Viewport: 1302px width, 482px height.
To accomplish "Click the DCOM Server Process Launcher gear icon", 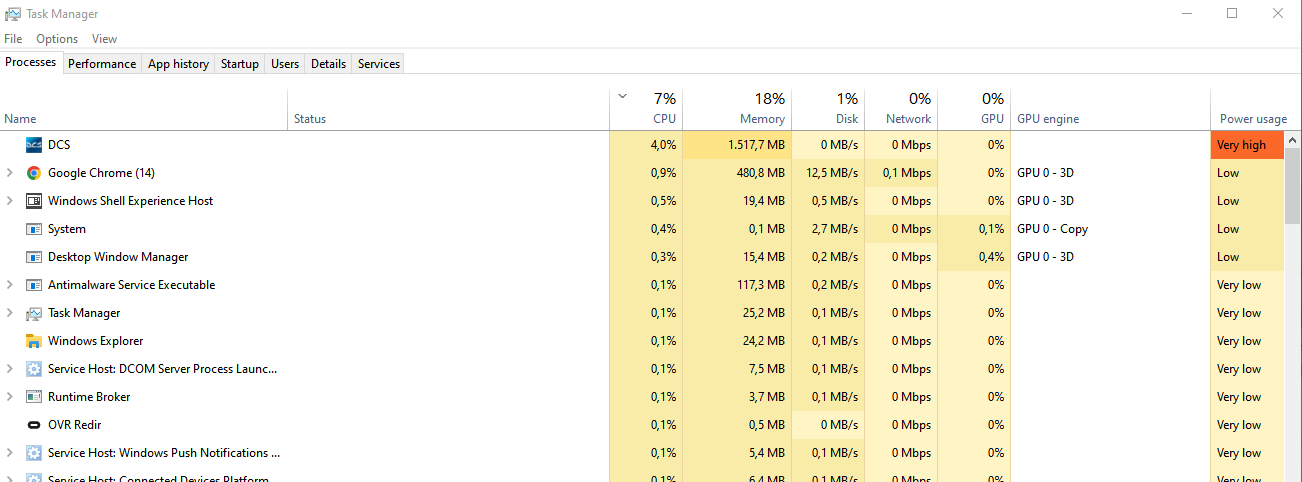I will point(33,369).
